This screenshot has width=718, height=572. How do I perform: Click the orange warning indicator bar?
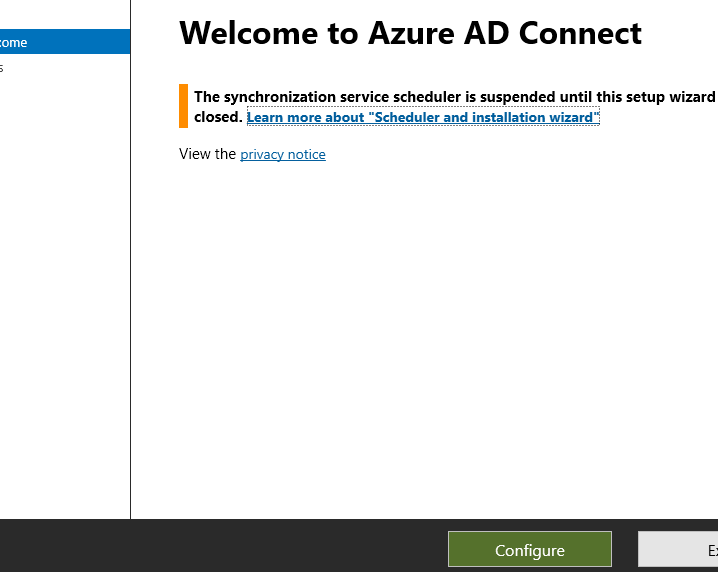pyautogui.click(x=183, y=106)
